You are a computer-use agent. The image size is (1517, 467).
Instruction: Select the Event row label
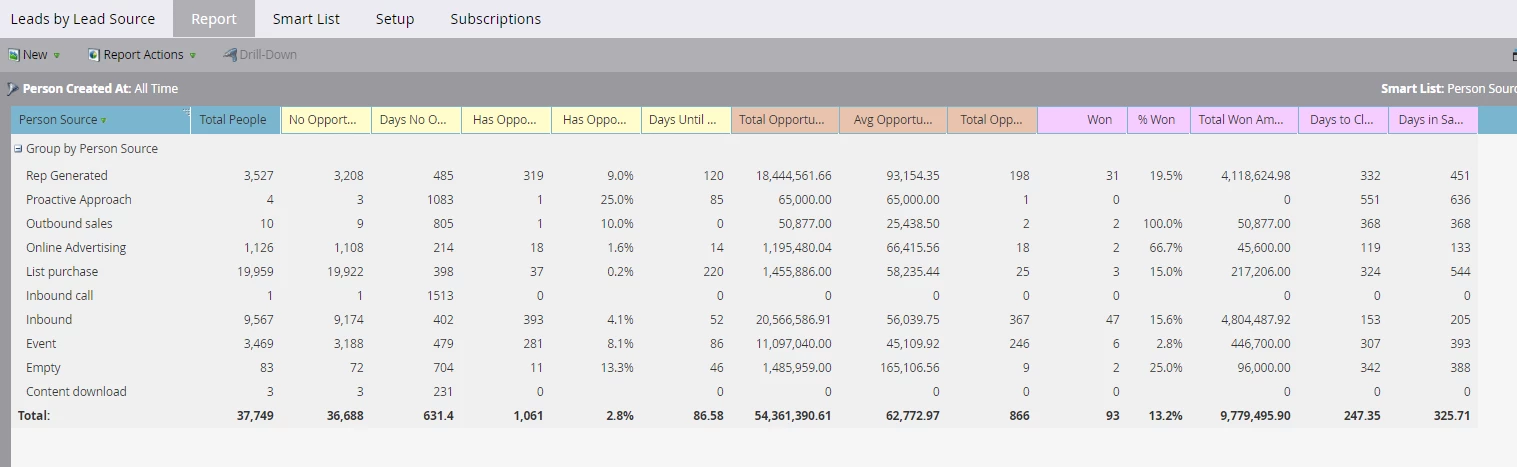click(43, 344)
